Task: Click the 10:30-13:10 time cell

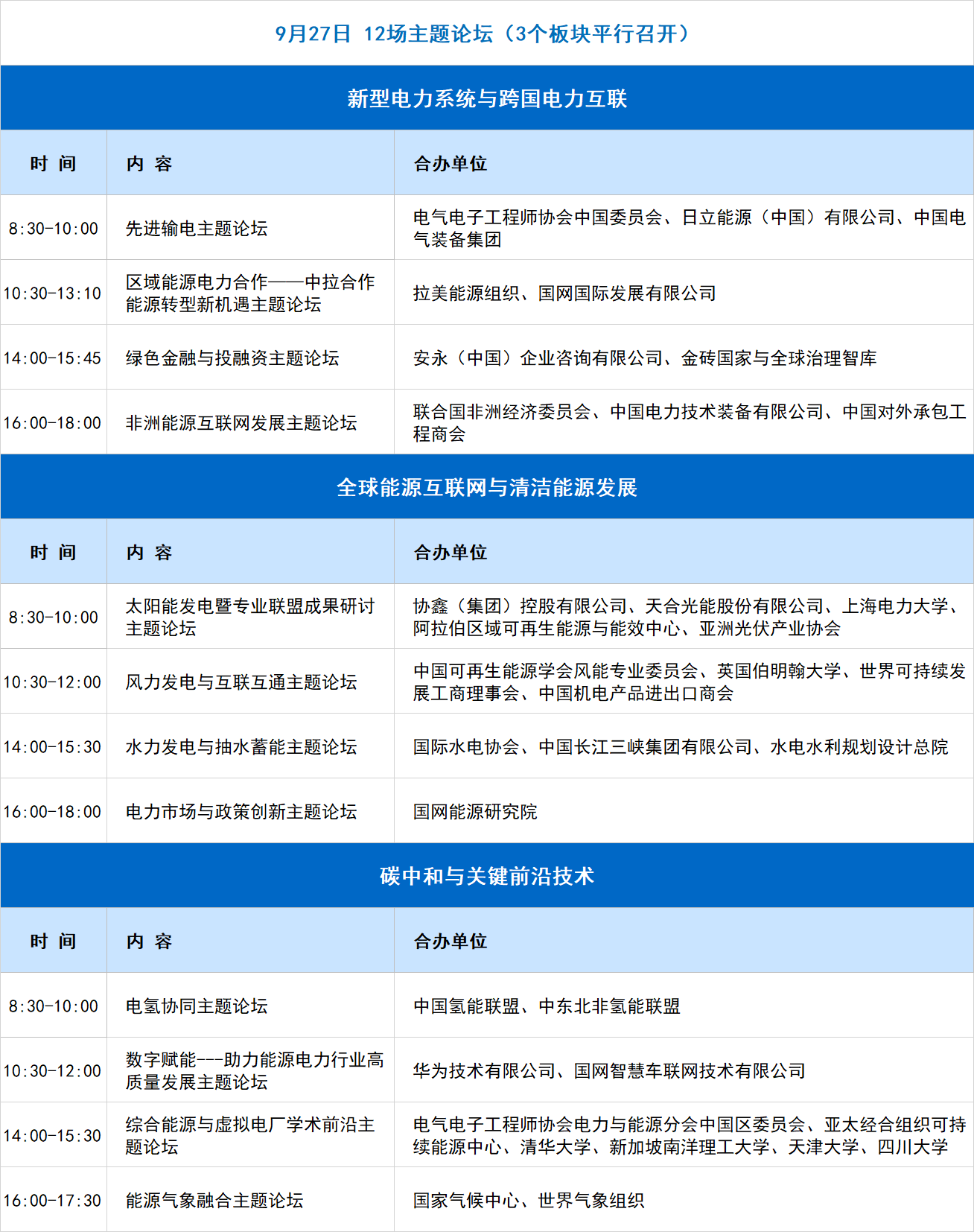Action: (53, 293)
